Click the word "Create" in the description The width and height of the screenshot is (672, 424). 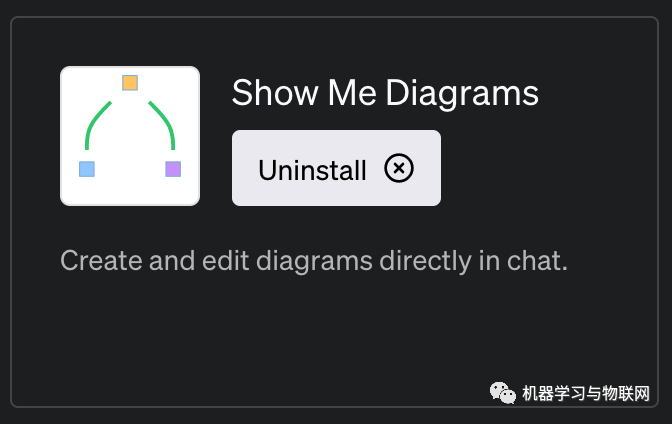click(97, 262)
